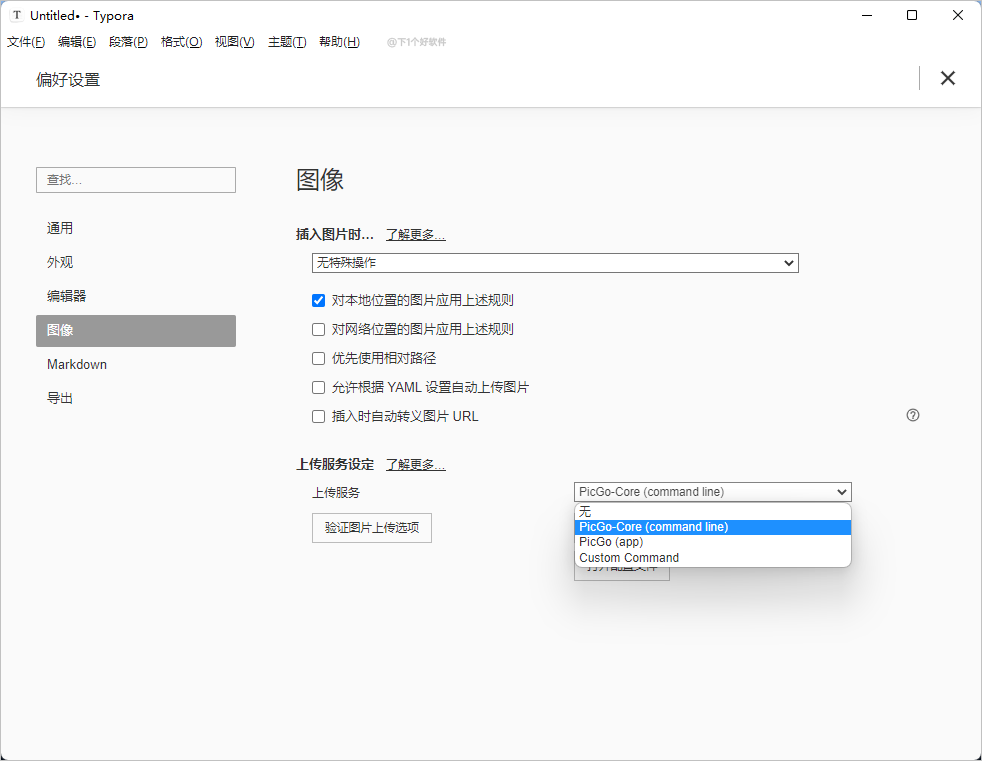This screenshot has height=761, width=982.
Task: Go to the 外观 settings section
Action: (x=136, y=262)
